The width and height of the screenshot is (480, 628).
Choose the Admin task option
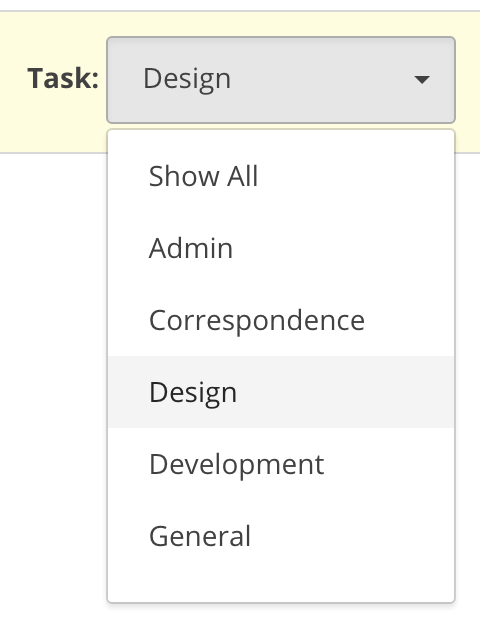281,248
